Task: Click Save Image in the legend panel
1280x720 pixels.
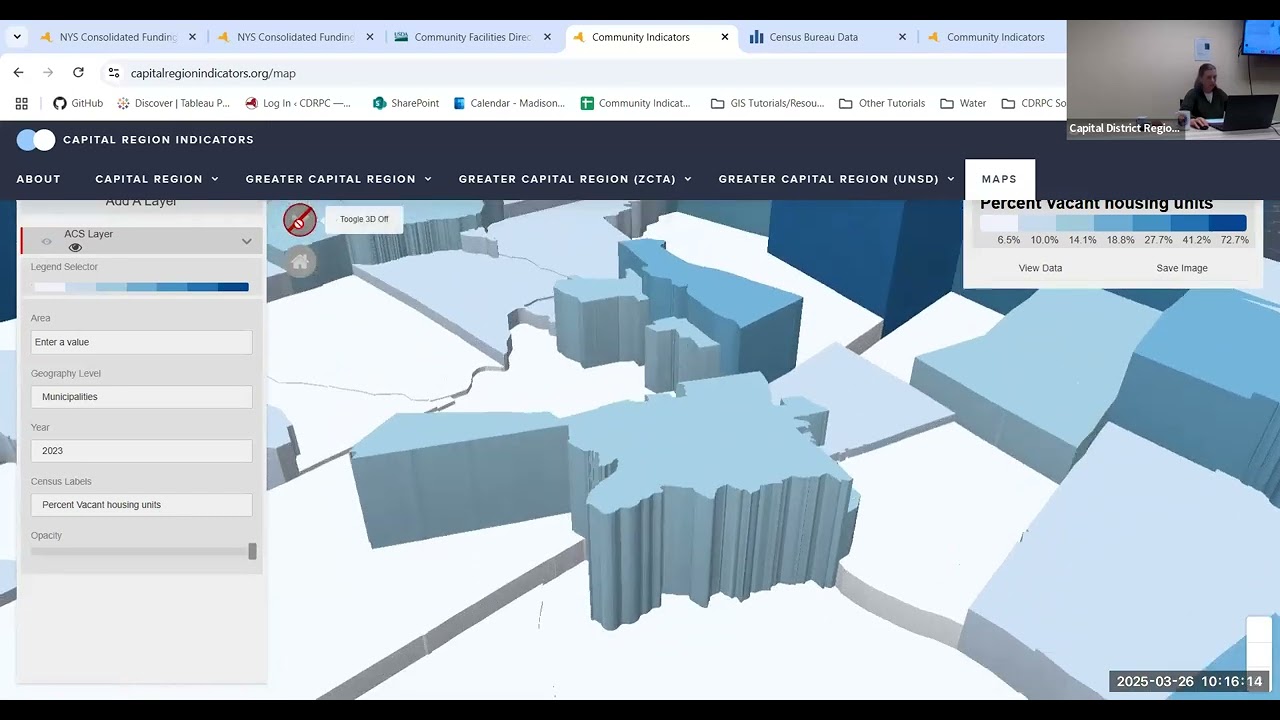Action: click(x=1182, y=268)
